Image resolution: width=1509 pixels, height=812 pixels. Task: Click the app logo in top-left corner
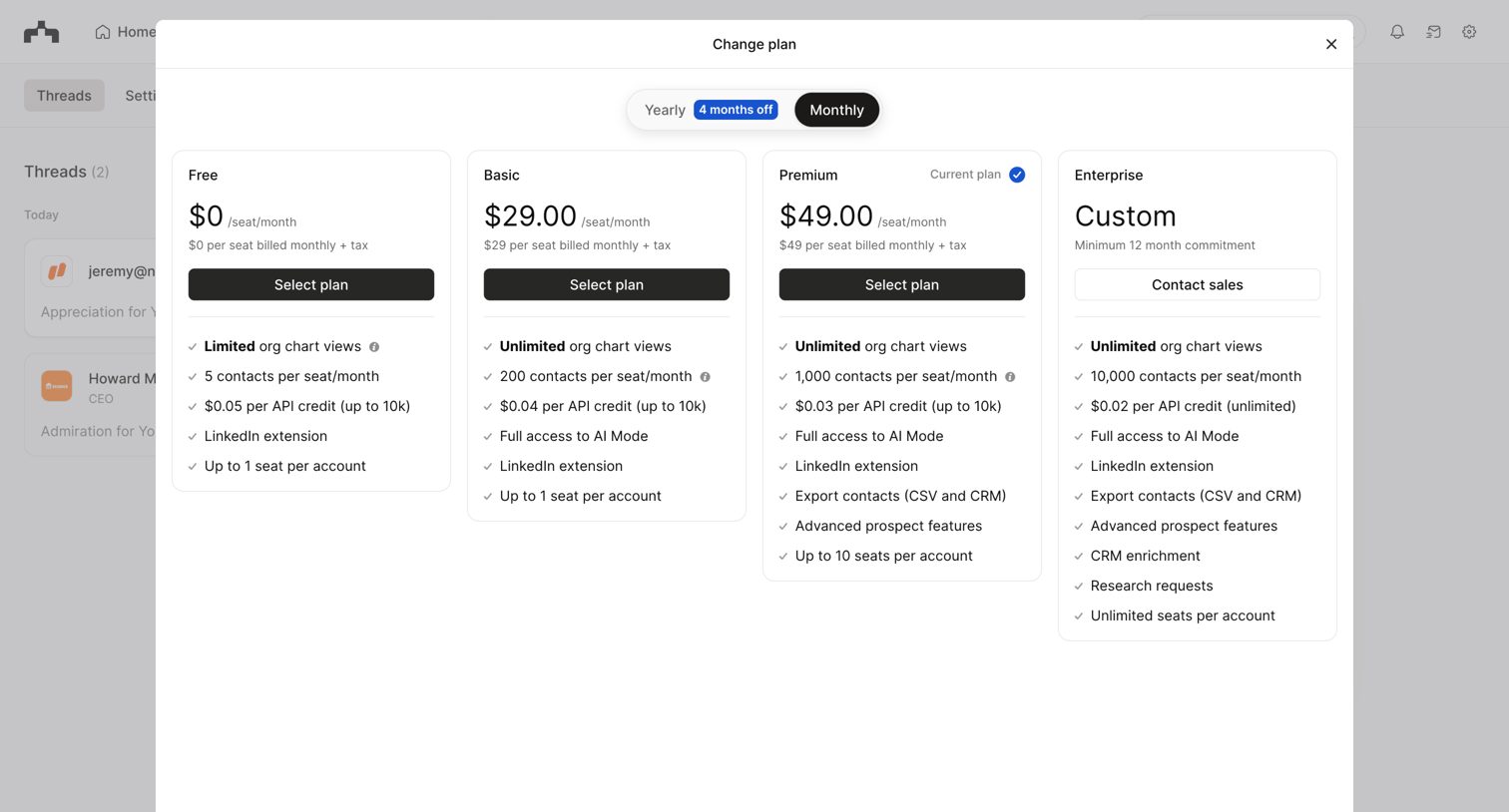coord(42,32)
